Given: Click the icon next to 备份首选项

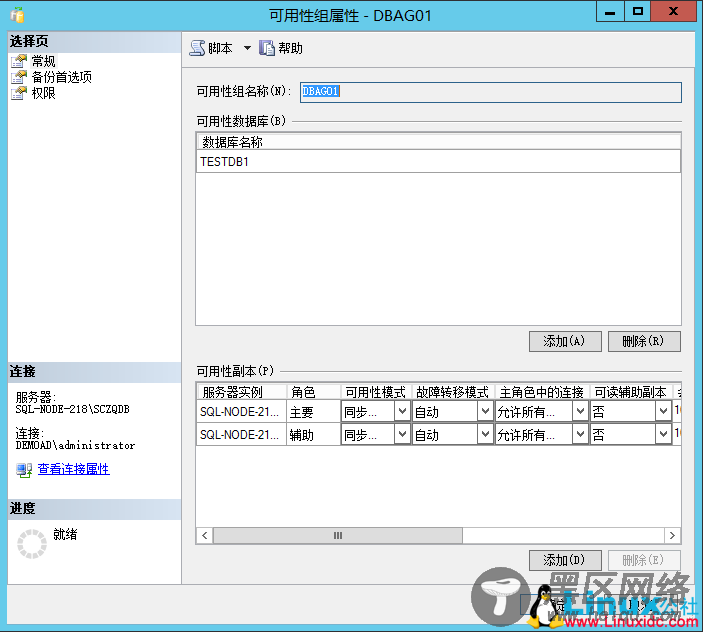Looking at the screenshot, I should [x=19, y=77].
